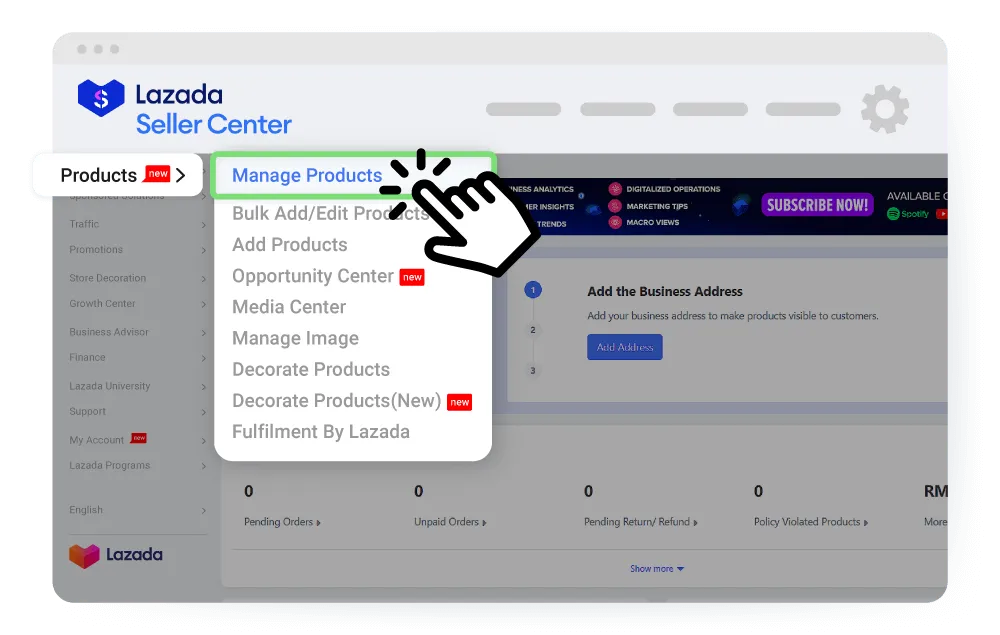Click the Subscribe Now banner button
1000x635 pixels.
click(817, 205)
